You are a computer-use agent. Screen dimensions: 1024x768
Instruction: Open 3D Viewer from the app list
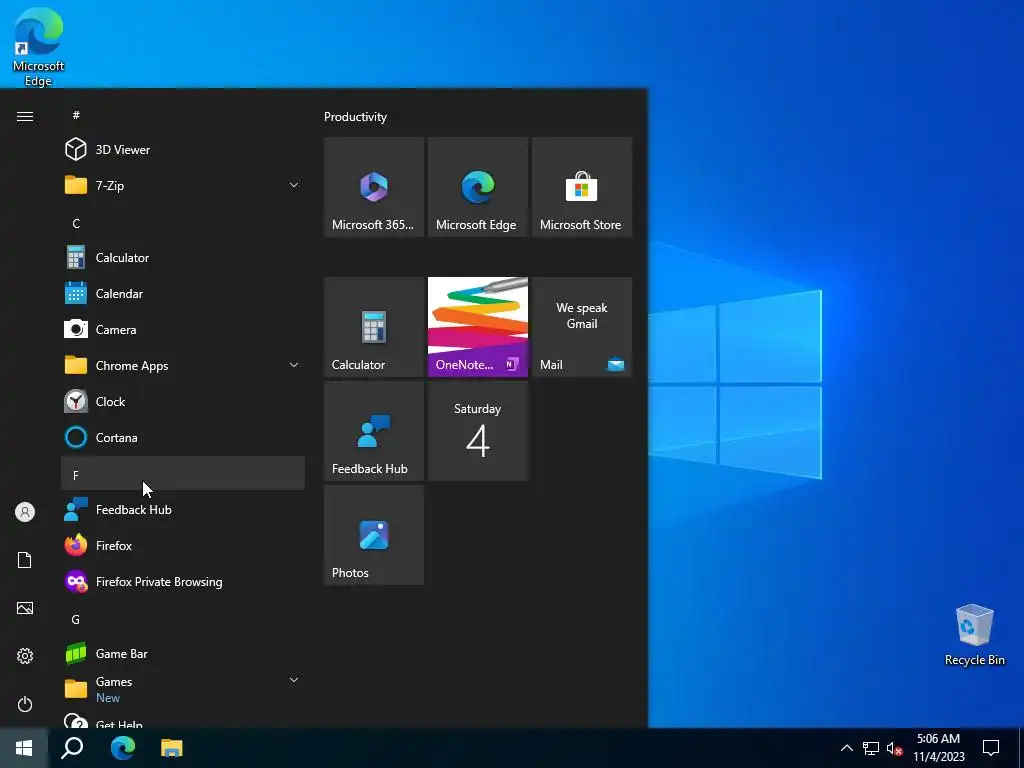click(x=183, y=150)
